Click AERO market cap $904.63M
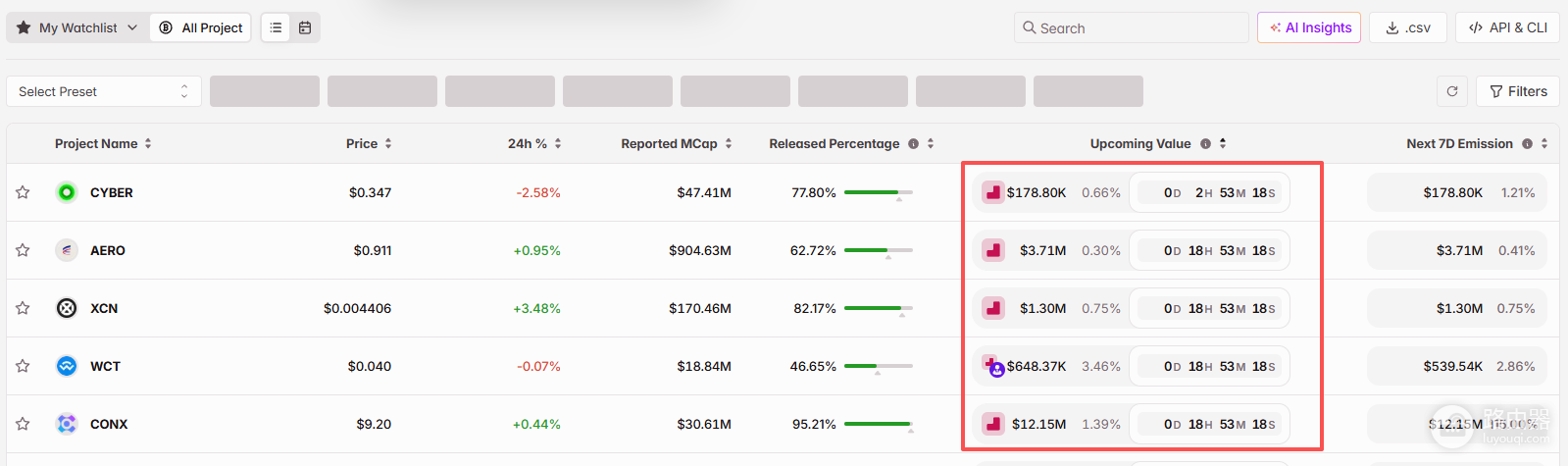 (700, 250)
